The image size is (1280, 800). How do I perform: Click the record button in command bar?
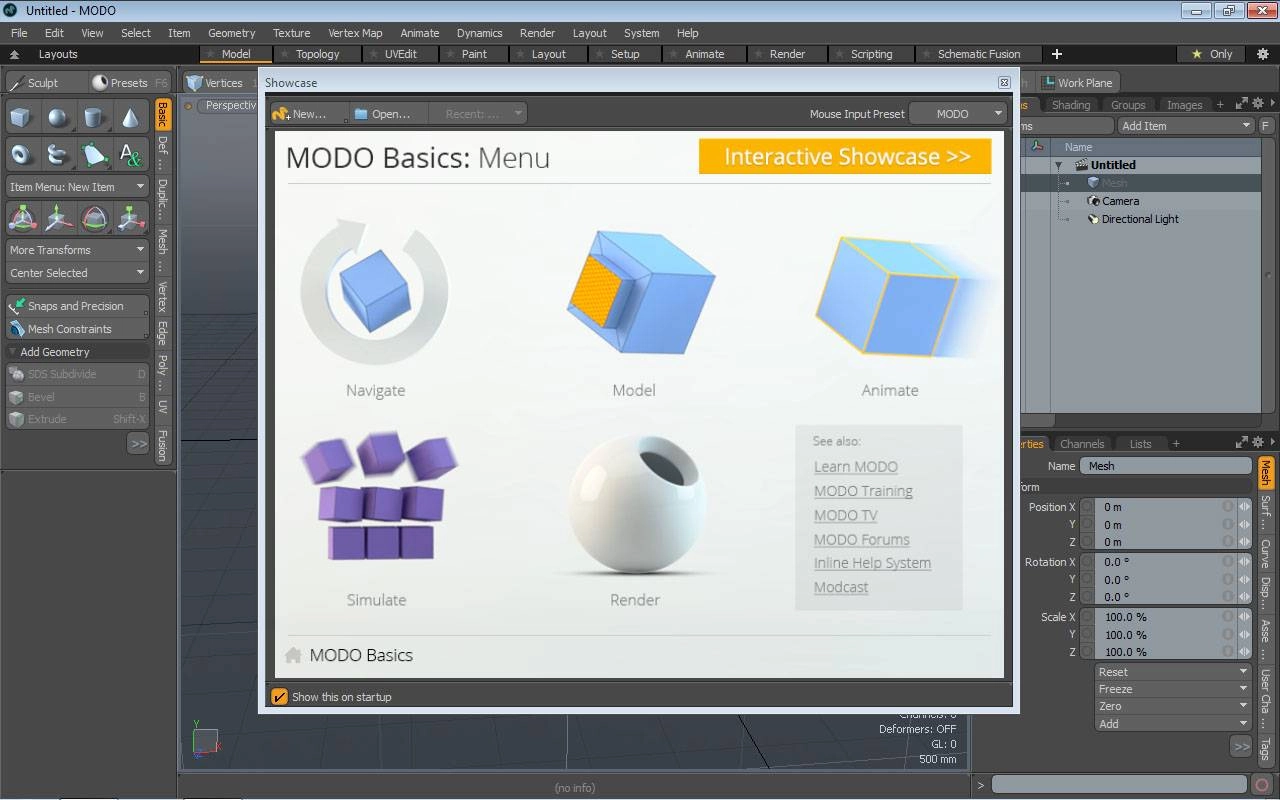[x=1262, y=785]
